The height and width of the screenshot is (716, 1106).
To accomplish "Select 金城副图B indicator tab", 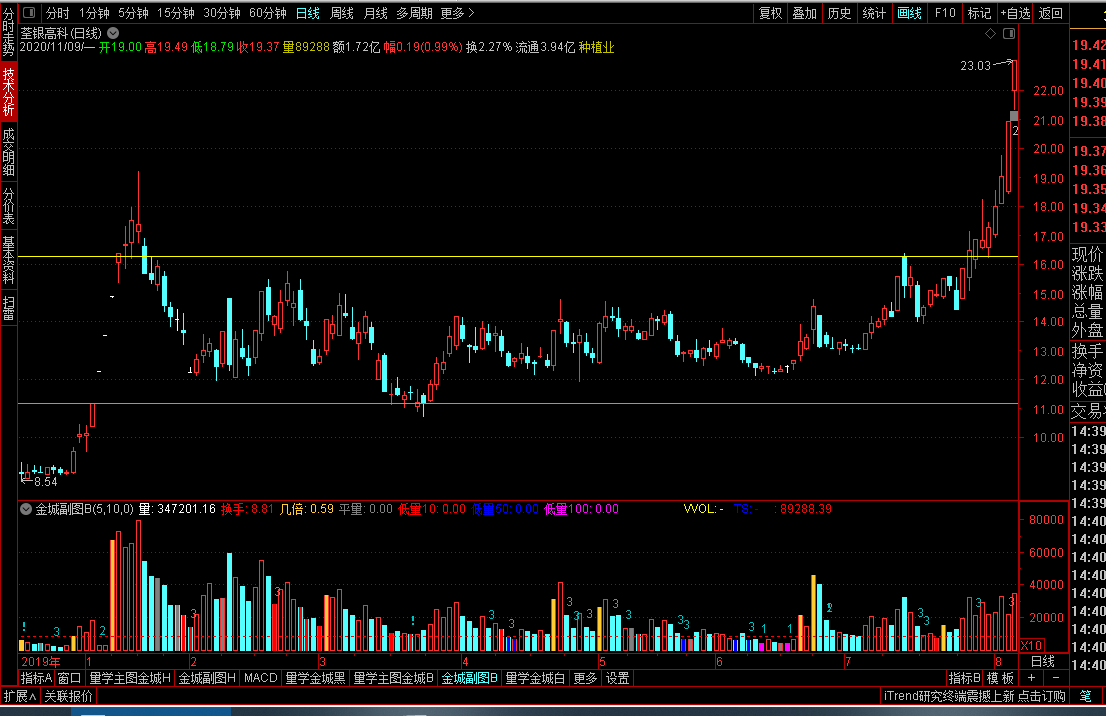I will click(469, 679).
